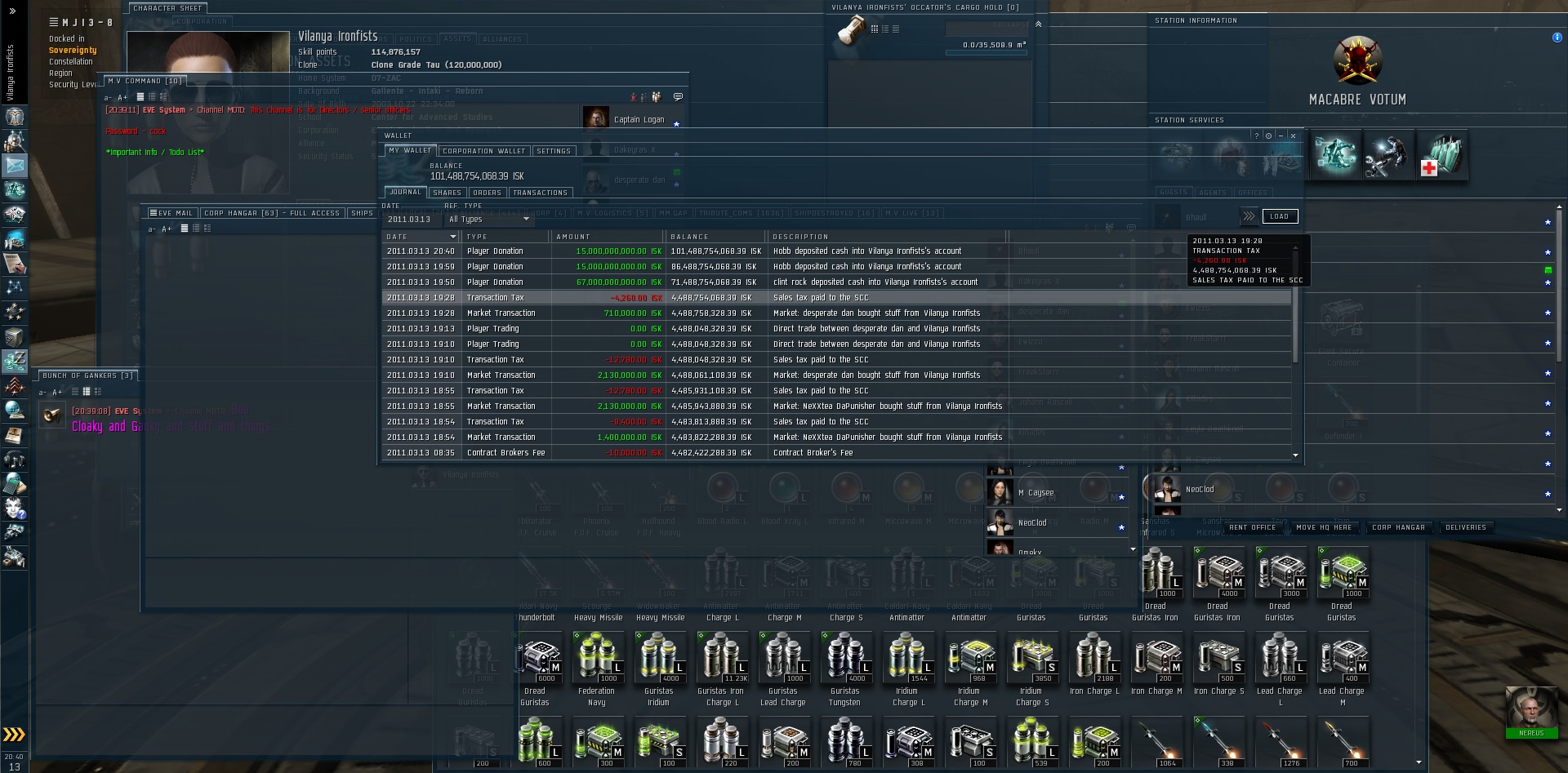Switch the cargo hold to the rightmost view mode
The width and height of the screenshot is (1568, 773).
coord(896,29)
